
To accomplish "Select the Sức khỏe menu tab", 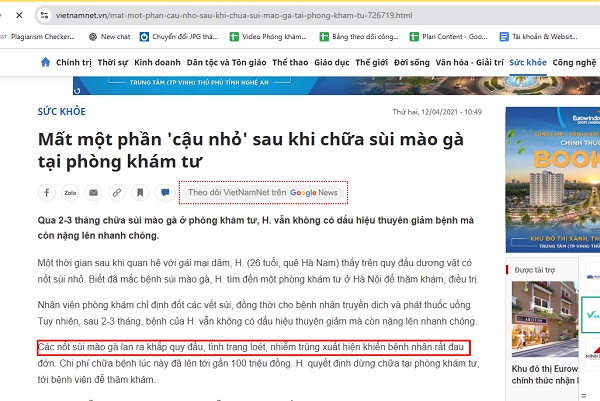I will pos(528,62).
